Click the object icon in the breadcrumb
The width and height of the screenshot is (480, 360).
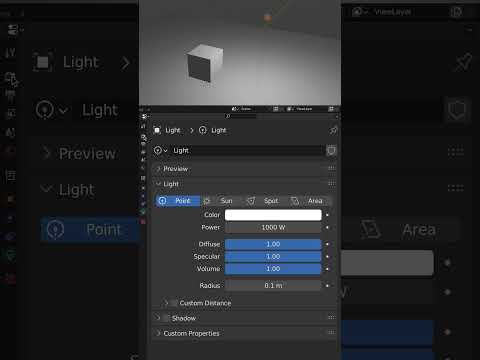pyautogui.click(x=157, y=130)
